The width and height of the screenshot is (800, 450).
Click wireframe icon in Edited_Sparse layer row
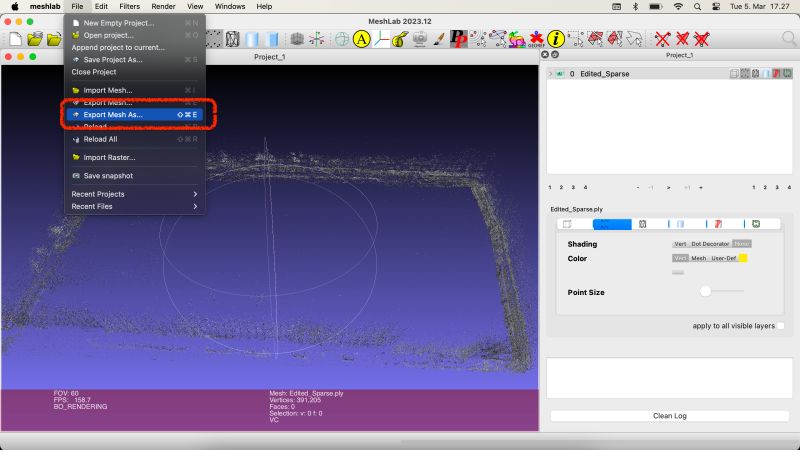click(755, 73)
